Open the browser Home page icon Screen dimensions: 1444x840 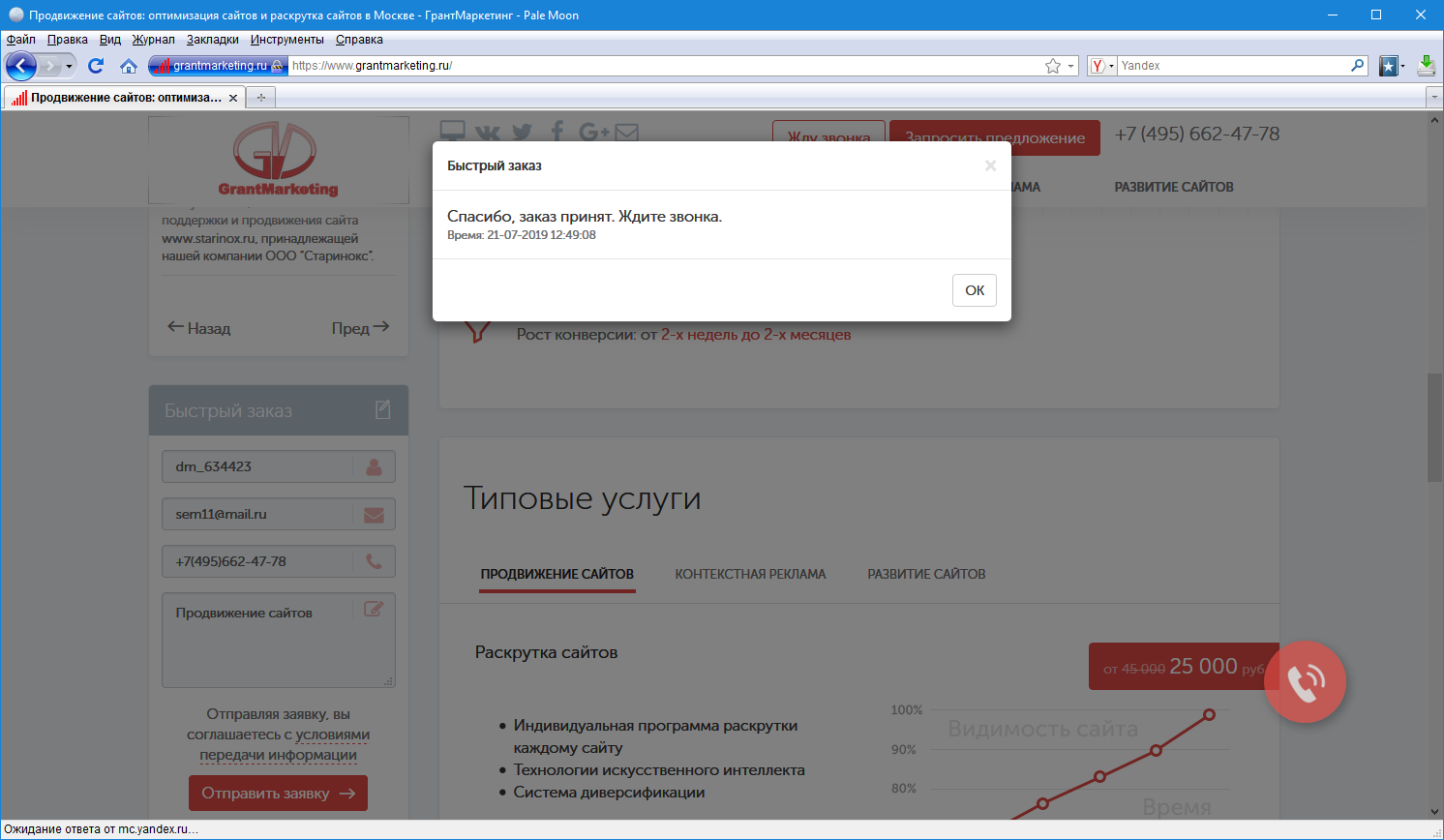[x=128, y=66]
